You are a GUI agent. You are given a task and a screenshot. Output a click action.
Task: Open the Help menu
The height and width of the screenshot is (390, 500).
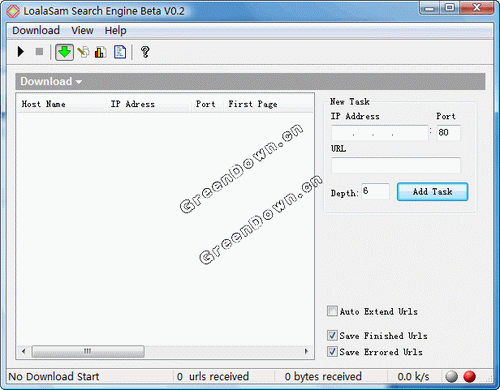115,31
